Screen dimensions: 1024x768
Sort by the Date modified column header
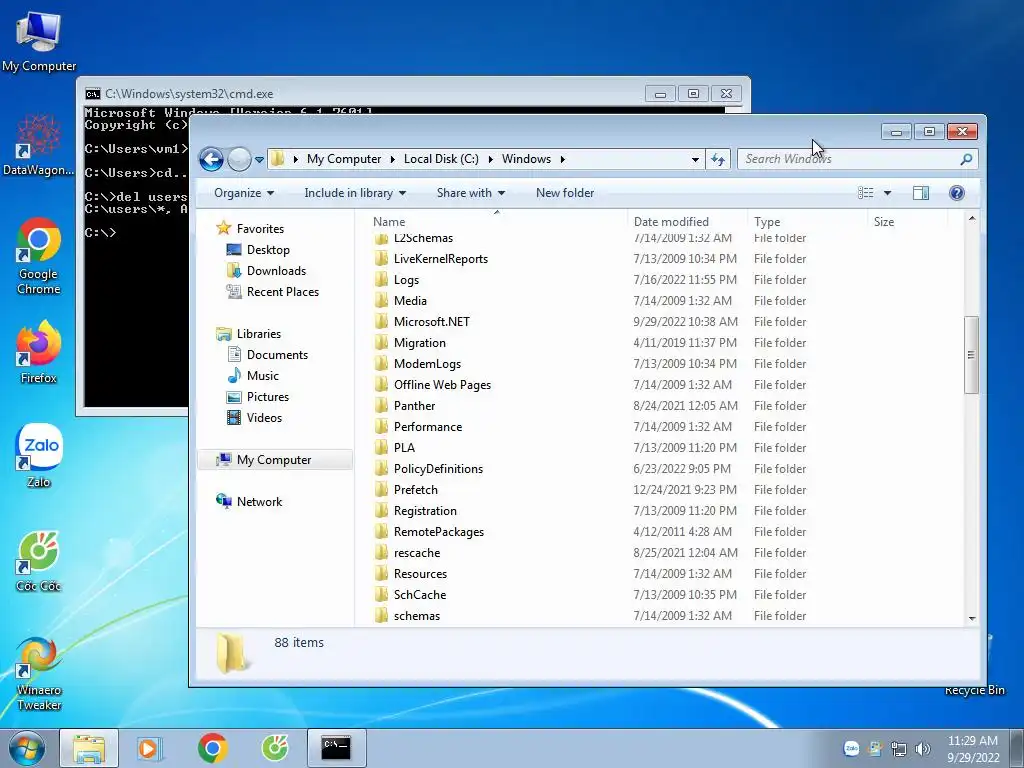pyautogui.click(x=671, y=221)
